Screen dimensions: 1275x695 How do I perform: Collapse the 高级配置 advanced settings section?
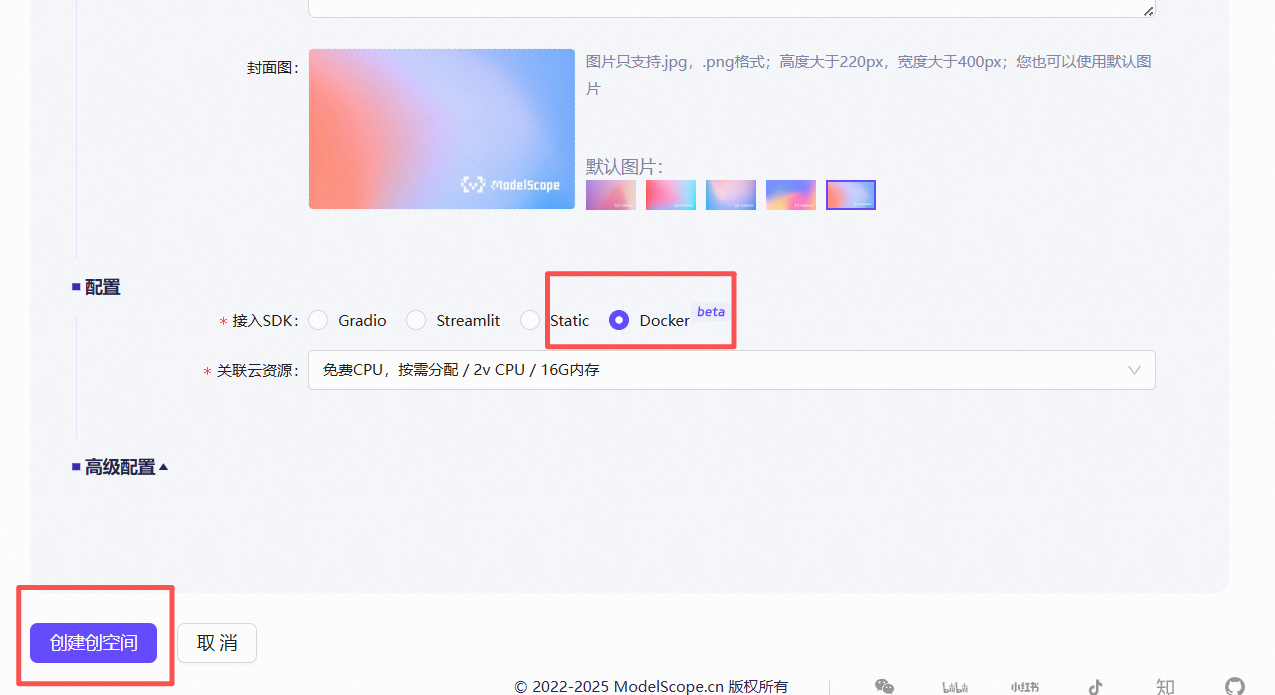[x=118, y=466]
